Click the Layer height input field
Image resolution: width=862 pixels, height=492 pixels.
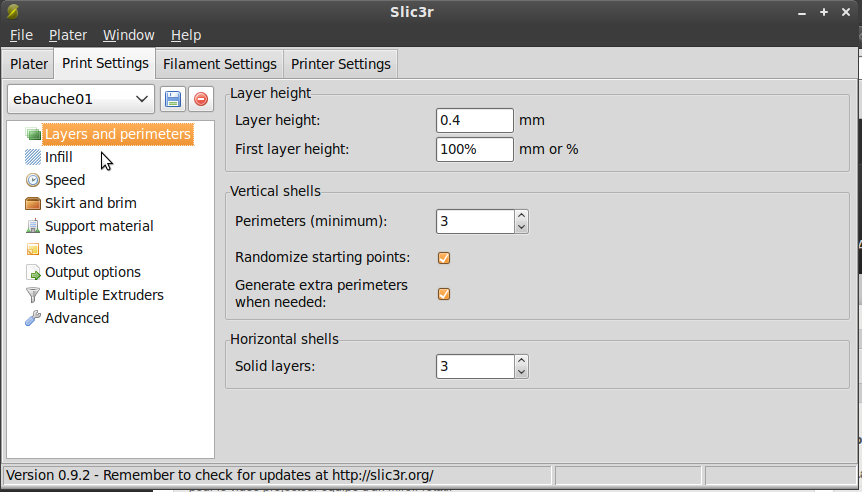pos(475,121)
